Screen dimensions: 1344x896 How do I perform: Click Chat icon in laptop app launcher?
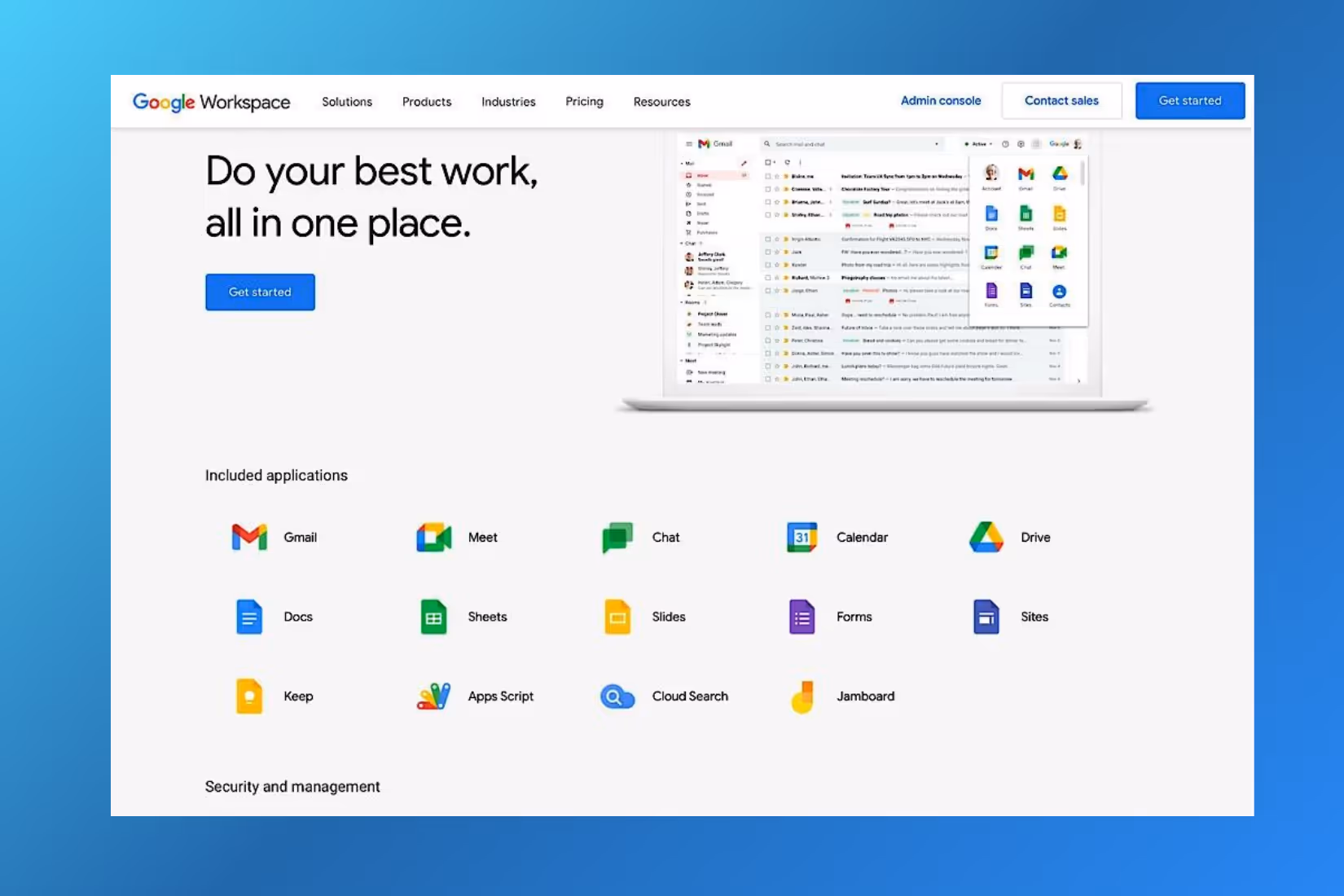click(x=1026, y=253)
